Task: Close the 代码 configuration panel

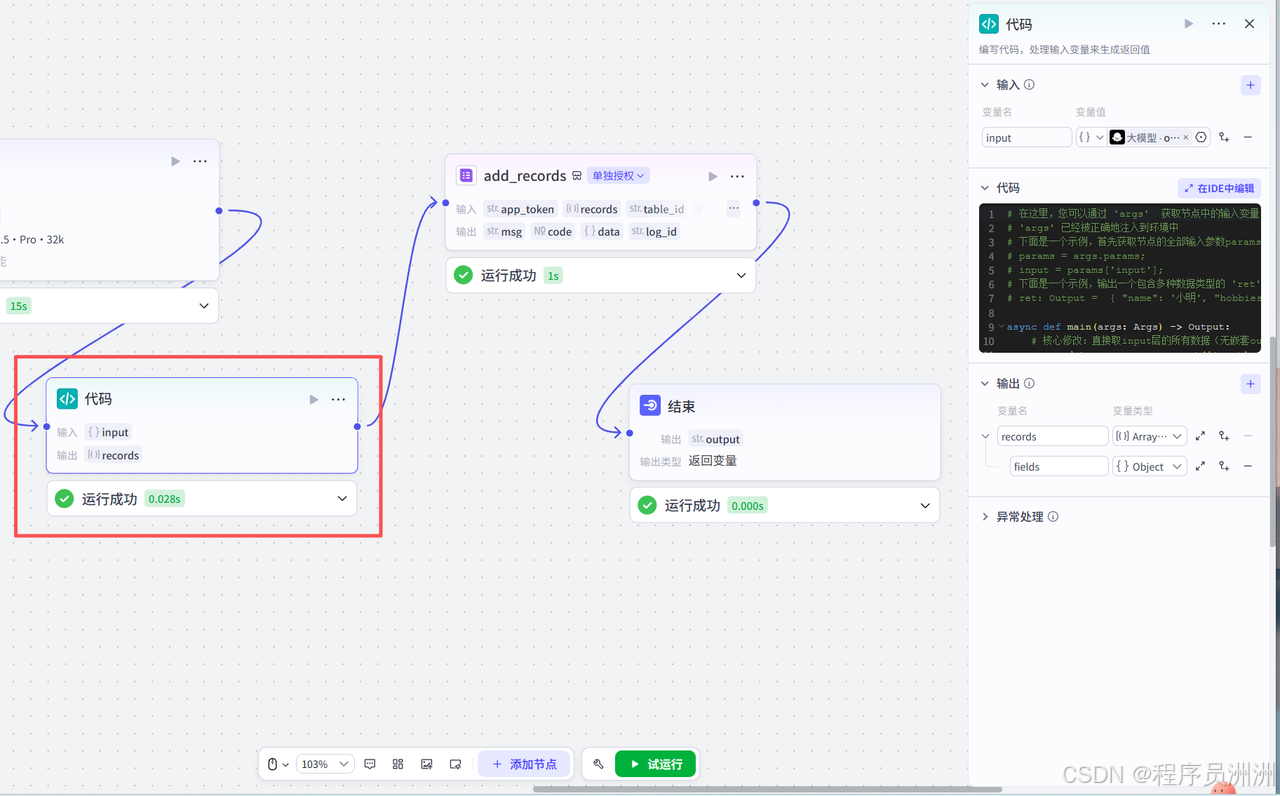Action: tap(1249, 24)
